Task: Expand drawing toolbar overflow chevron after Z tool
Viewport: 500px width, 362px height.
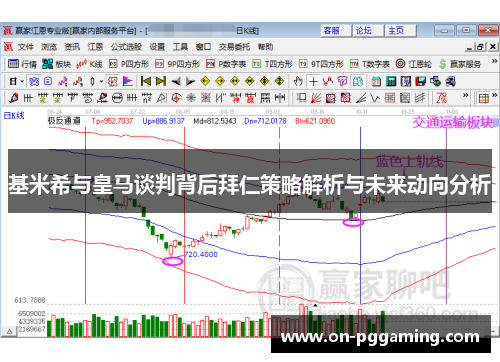Action: click(x=466, y=95)
